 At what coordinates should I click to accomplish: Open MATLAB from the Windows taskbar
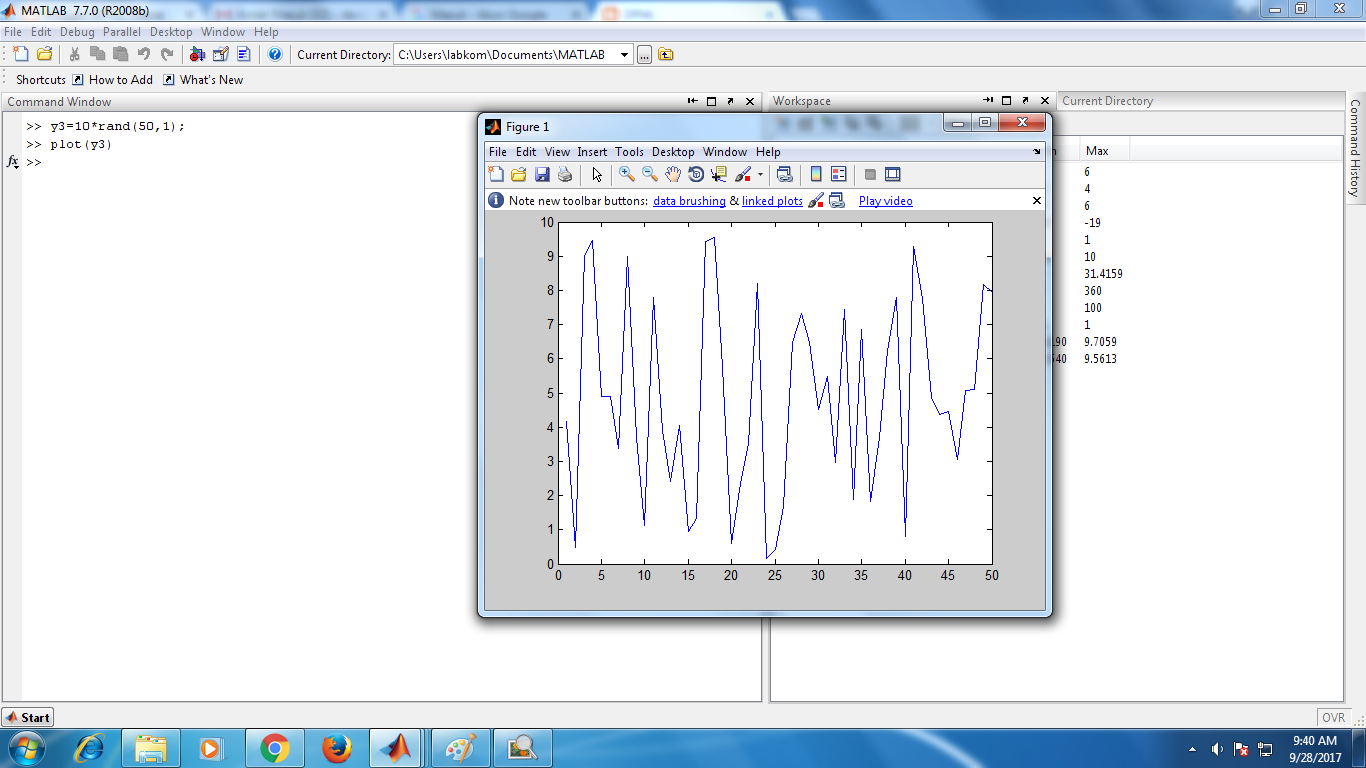tap(395, 747)
